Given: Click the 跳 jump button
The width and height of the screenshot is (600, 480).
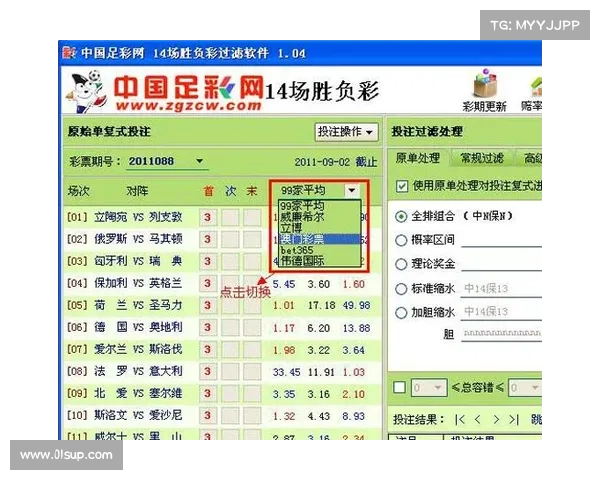Looking at the screenshot, I should tap(536, 420).
